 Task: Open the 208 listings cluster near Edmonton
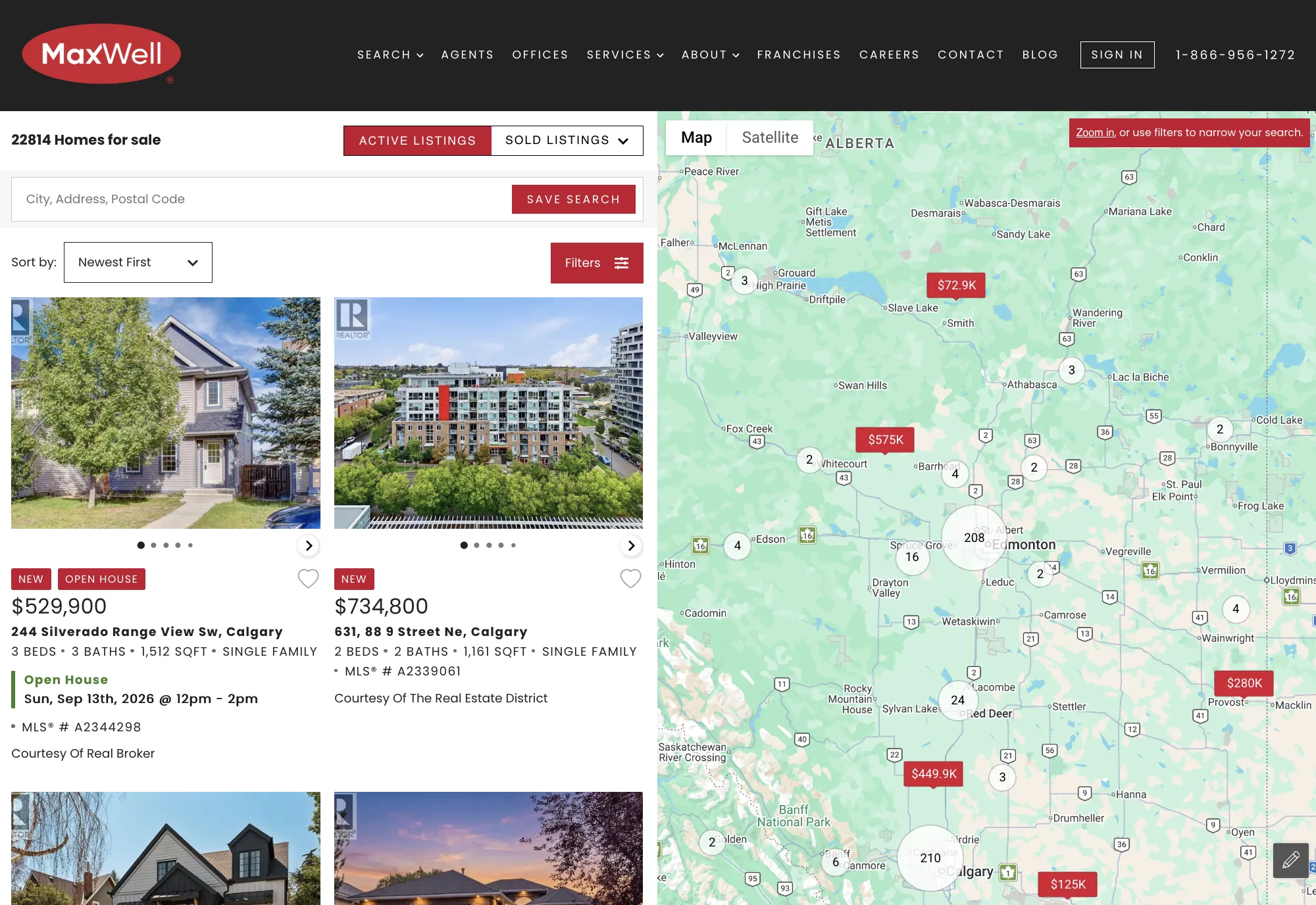974,538
